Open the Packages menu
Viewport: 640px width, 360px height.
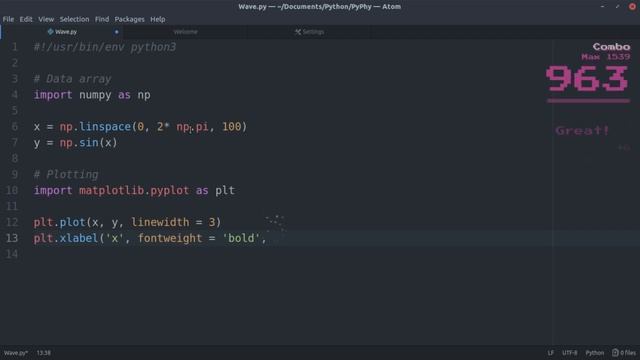coord(129,19)
